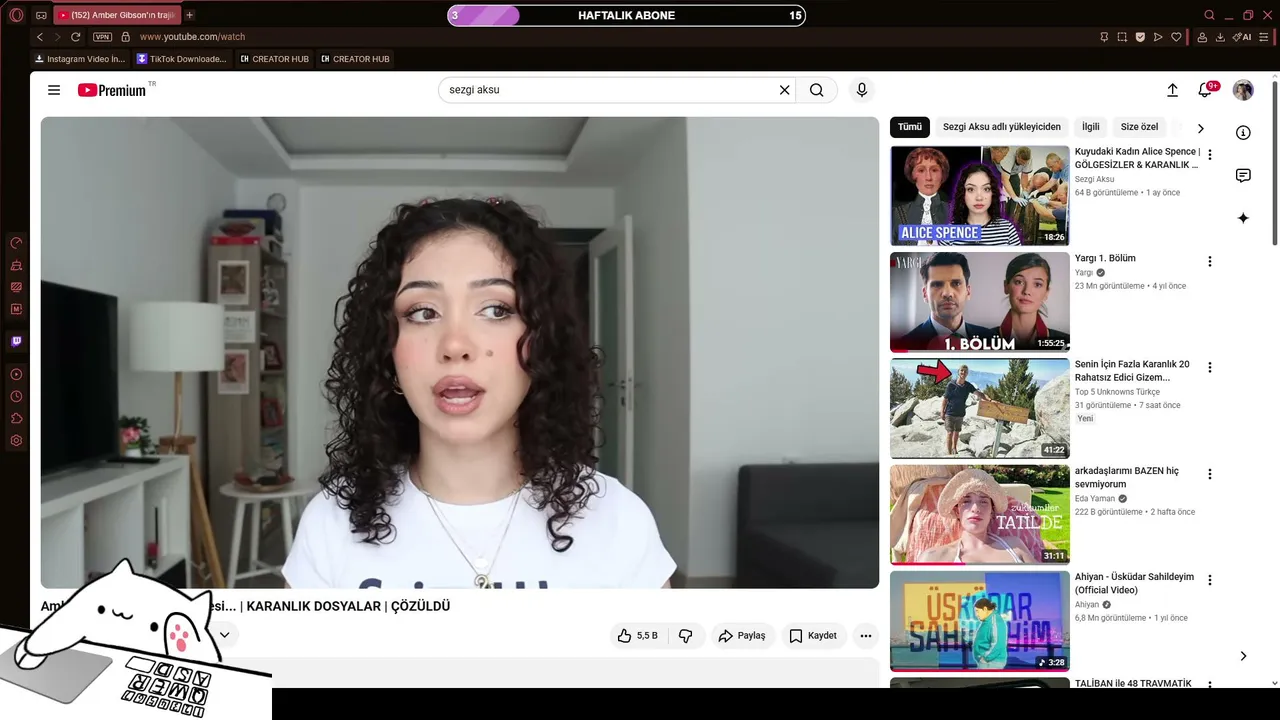Open the YouTube upload/create button

pyautogui.click(x=1173, y=90)
